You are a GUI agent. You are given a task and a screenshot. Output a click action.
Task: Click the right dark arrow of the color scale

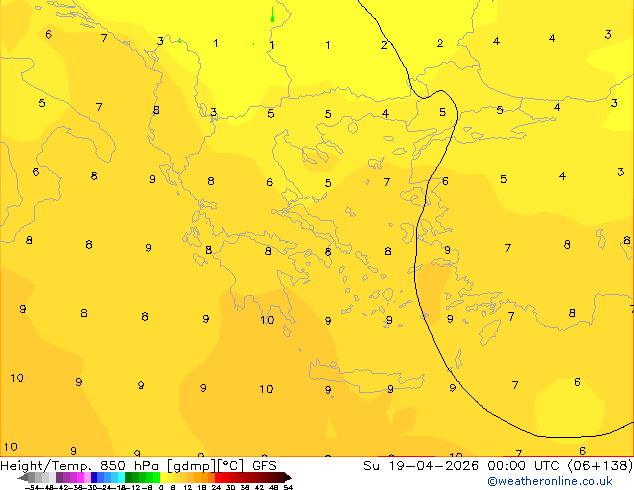pyautogui.click(x=288, y=478)
